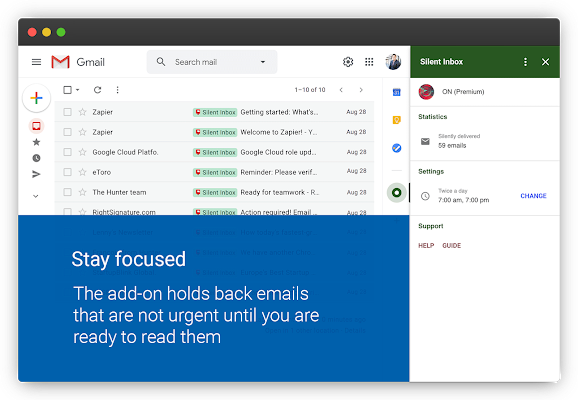The width and height of the screenshot is (578, 400).
Task: Open the Inbox sidebar icon
Action: click(36, 126)
